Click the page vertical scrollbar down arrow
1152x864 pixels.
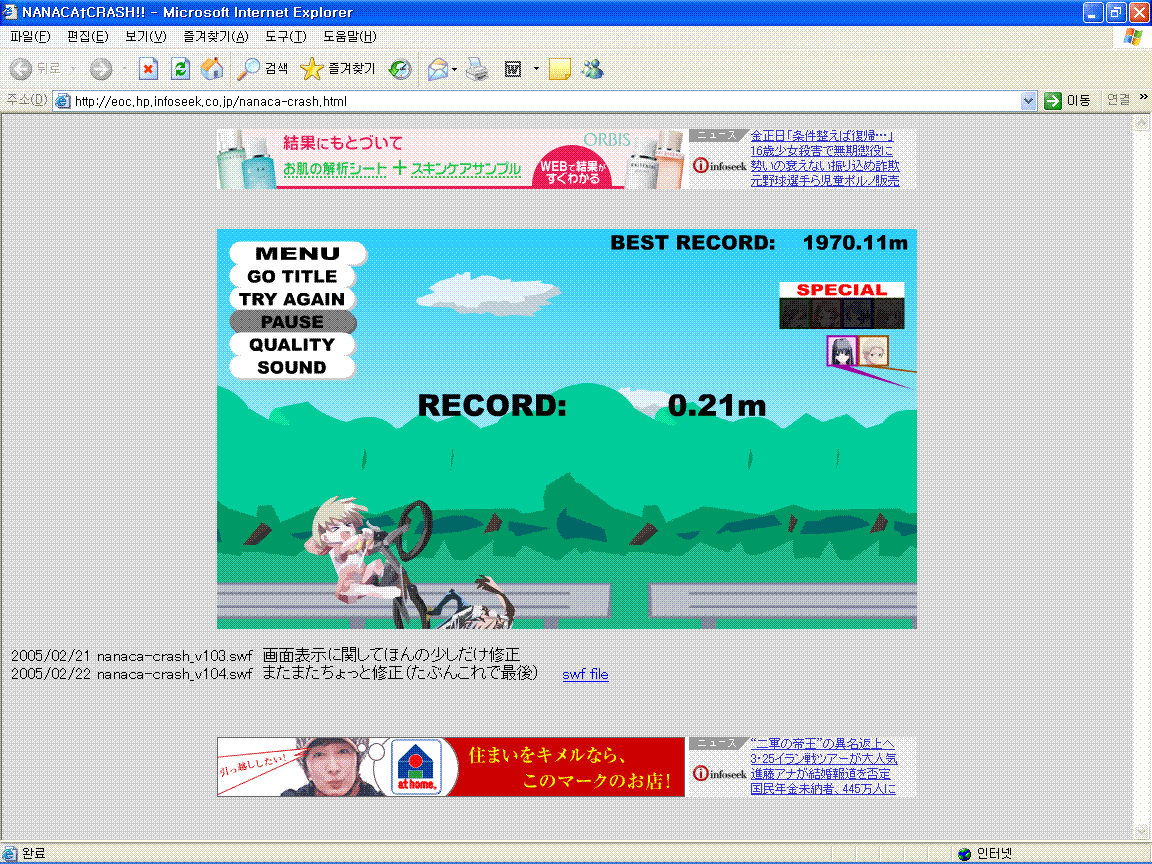[1141, 832]
